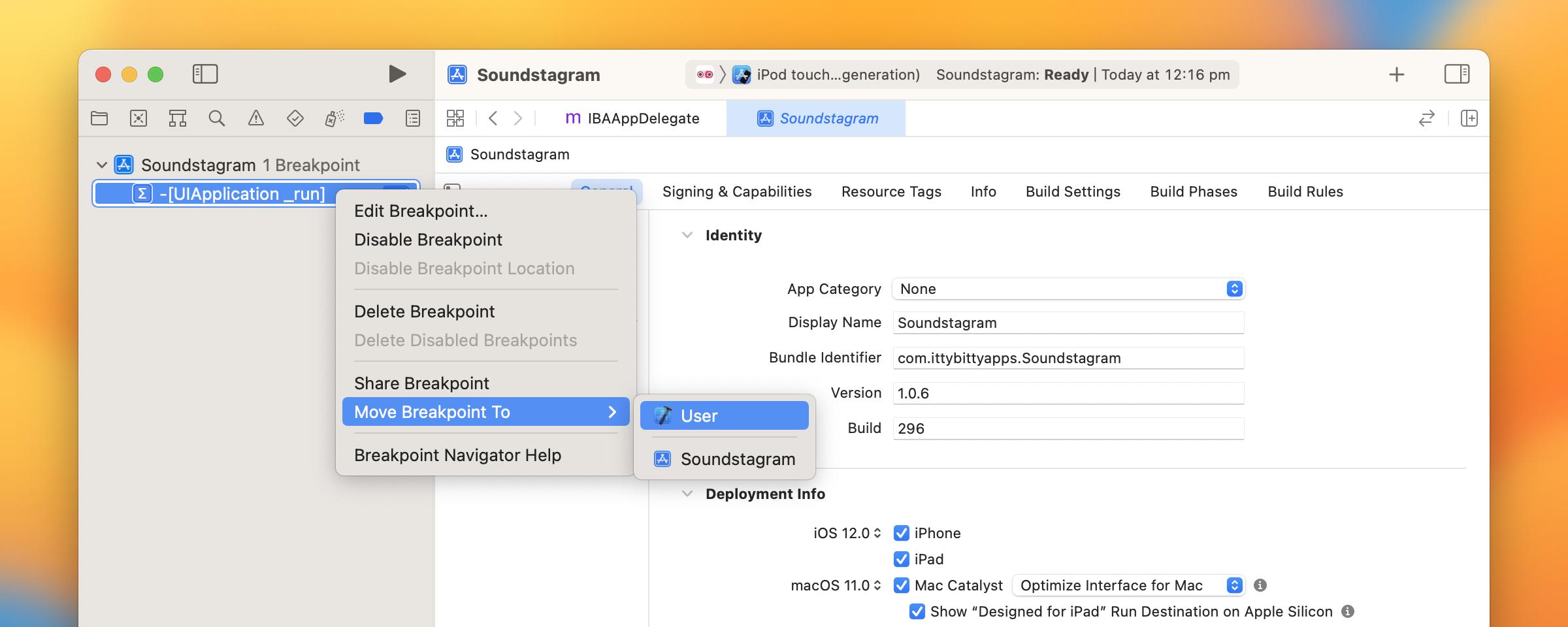Viewport: 1568px width, 627px height.
Task: Choose Disable Breakpoint menu item
Action: [486, 240]
